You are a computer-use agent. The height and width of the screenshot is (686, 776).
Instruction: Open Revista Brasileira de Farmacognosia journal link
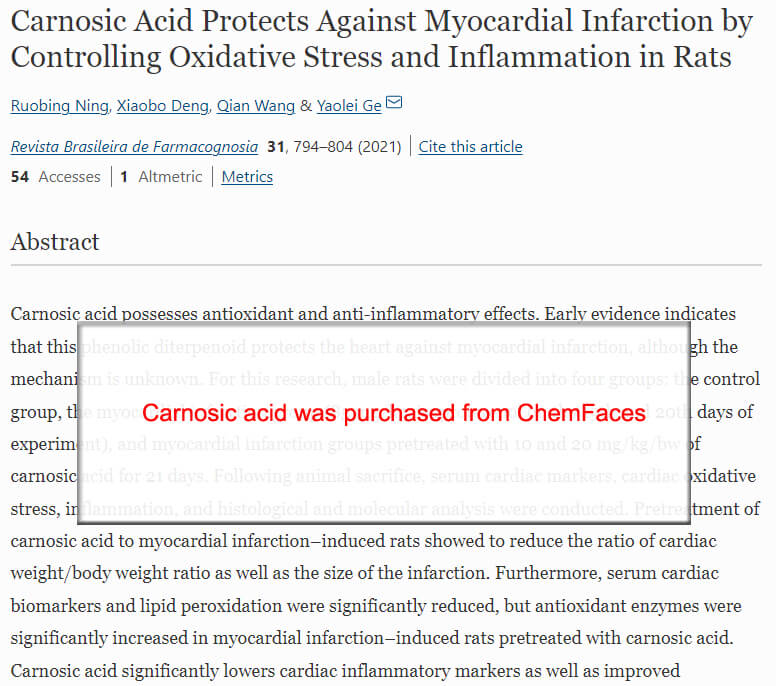(134, 147)
